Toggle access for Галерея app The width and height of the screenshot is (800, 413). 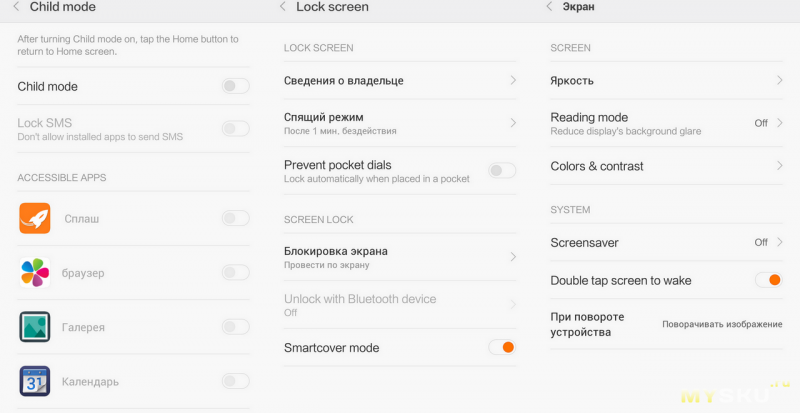(236, 327)
